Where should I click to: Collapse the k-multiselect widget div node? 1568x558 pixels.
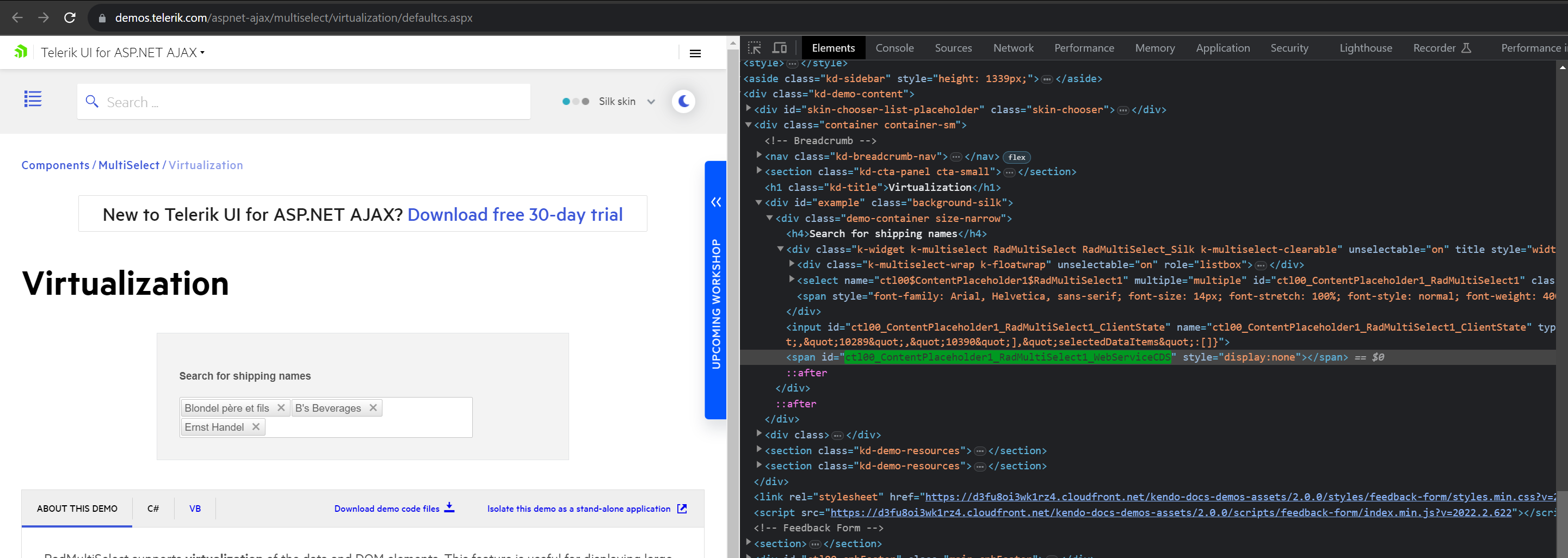780,248
